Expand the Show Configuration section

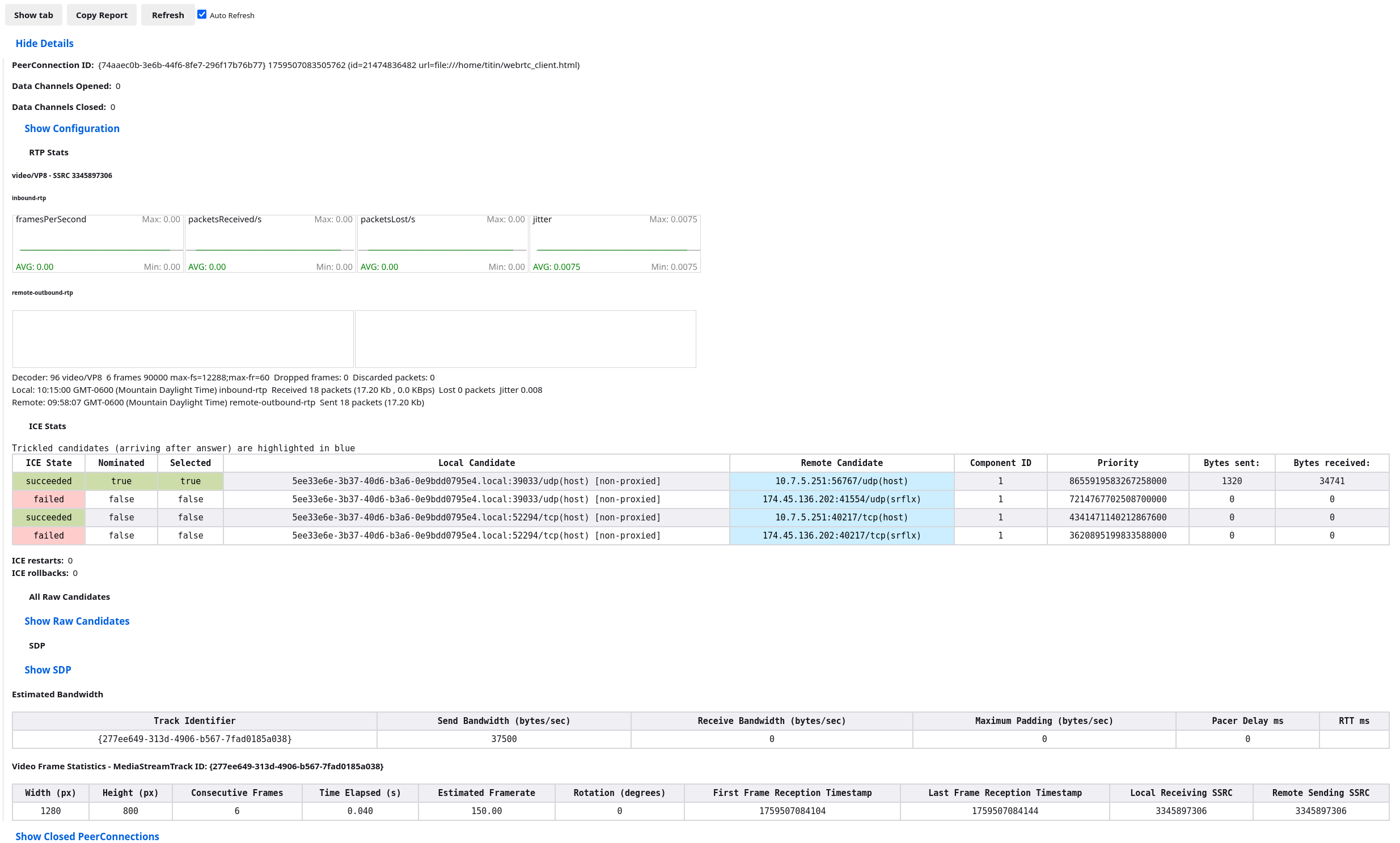[x=71, y=128]
